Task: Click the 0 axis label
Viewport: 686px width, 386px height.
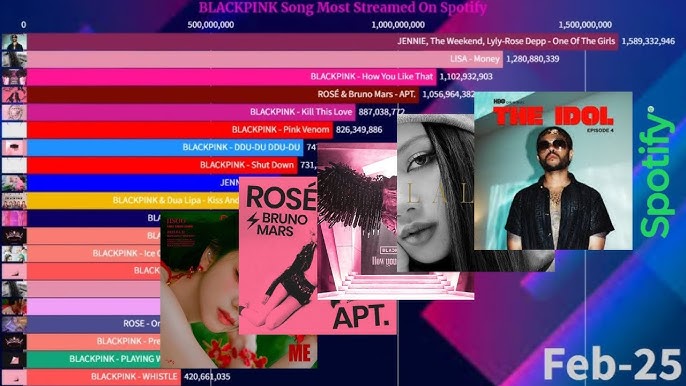Action: tap(24, 25)
